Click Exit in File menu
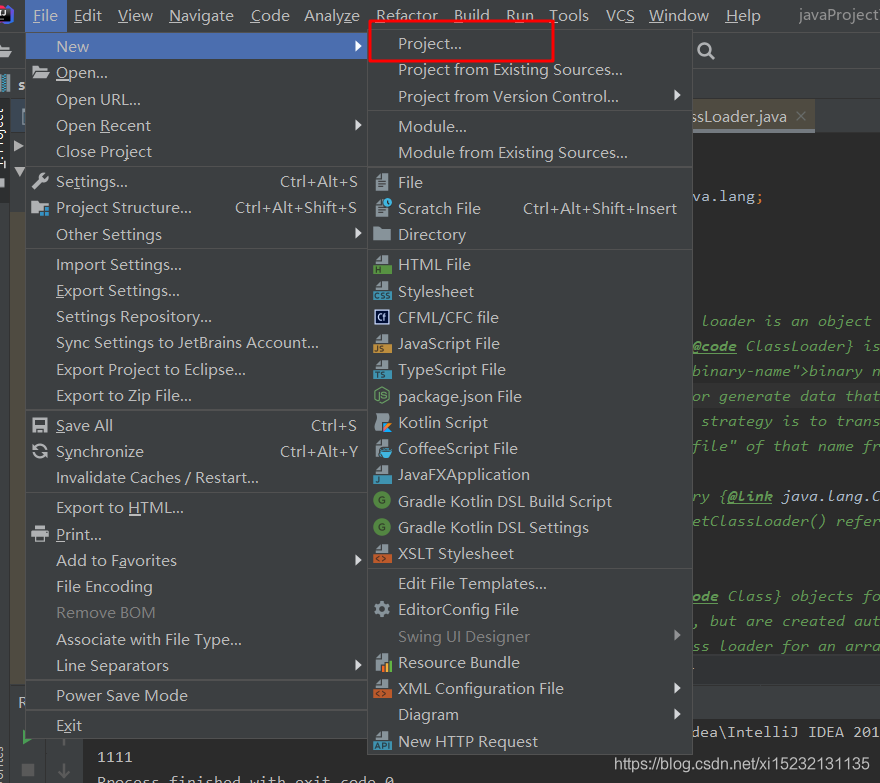This screenshot has height=783, width=880. [x=196, y=725]
